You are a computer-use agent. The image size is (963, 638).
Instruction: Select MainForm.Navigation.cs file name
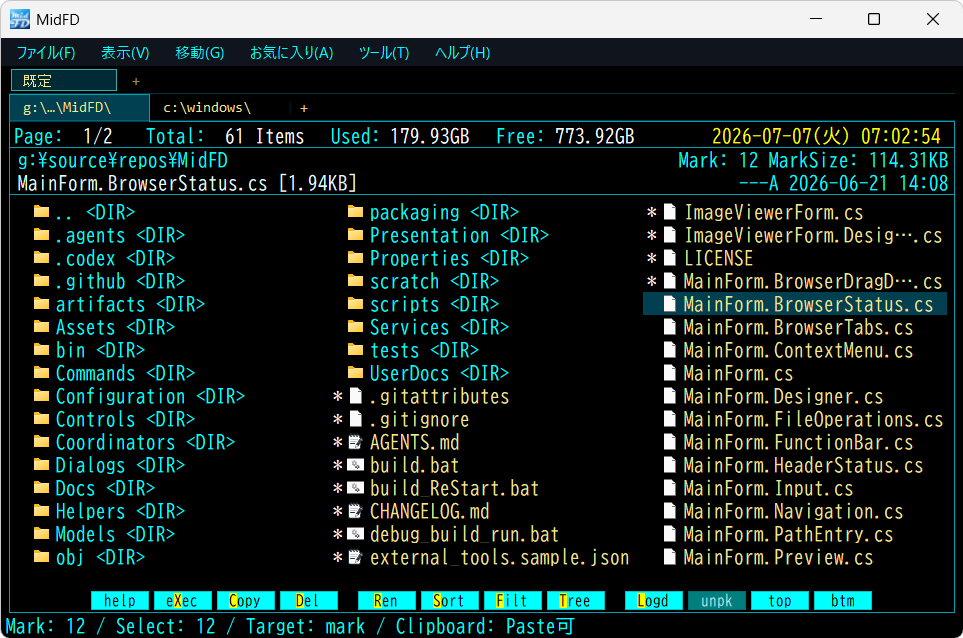[793, 512]
